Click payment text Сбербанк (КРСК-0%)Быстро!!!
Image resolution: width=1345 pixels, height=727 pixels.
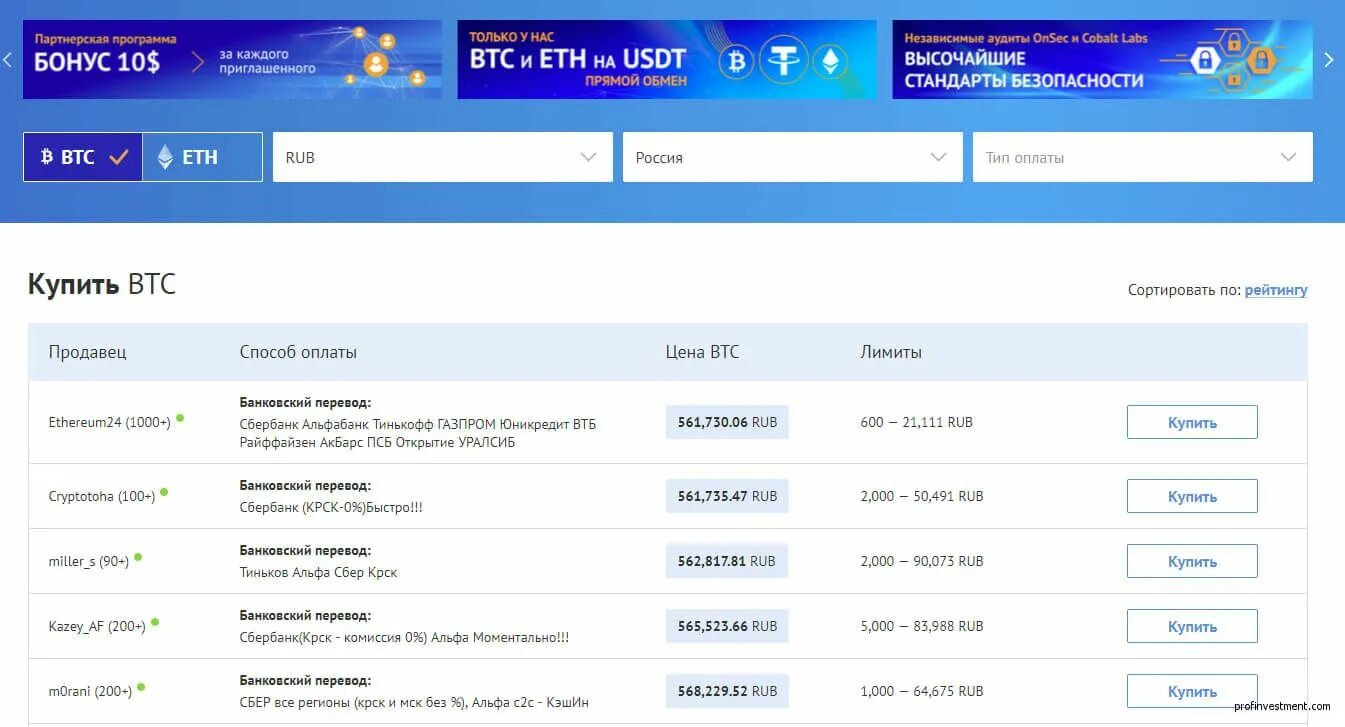click(x=331, y=507)
